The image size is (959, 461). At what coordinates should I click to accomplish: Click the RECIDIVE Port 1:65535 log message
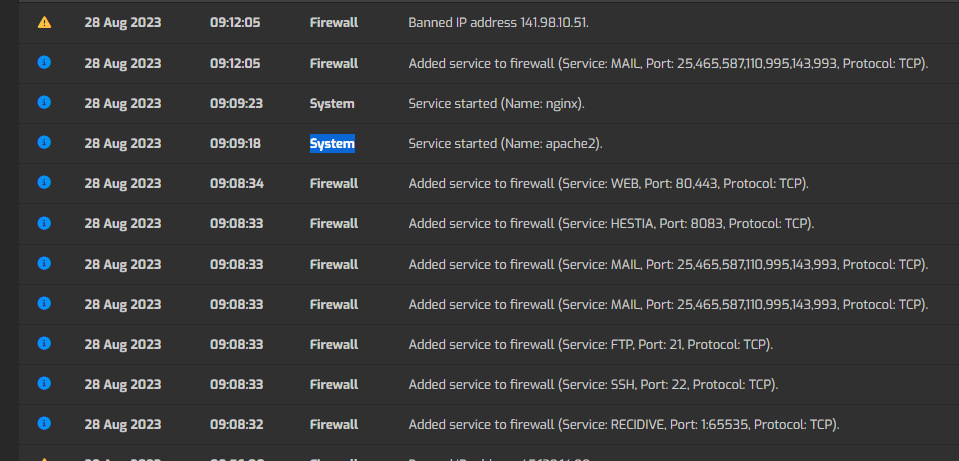(624, 424)
